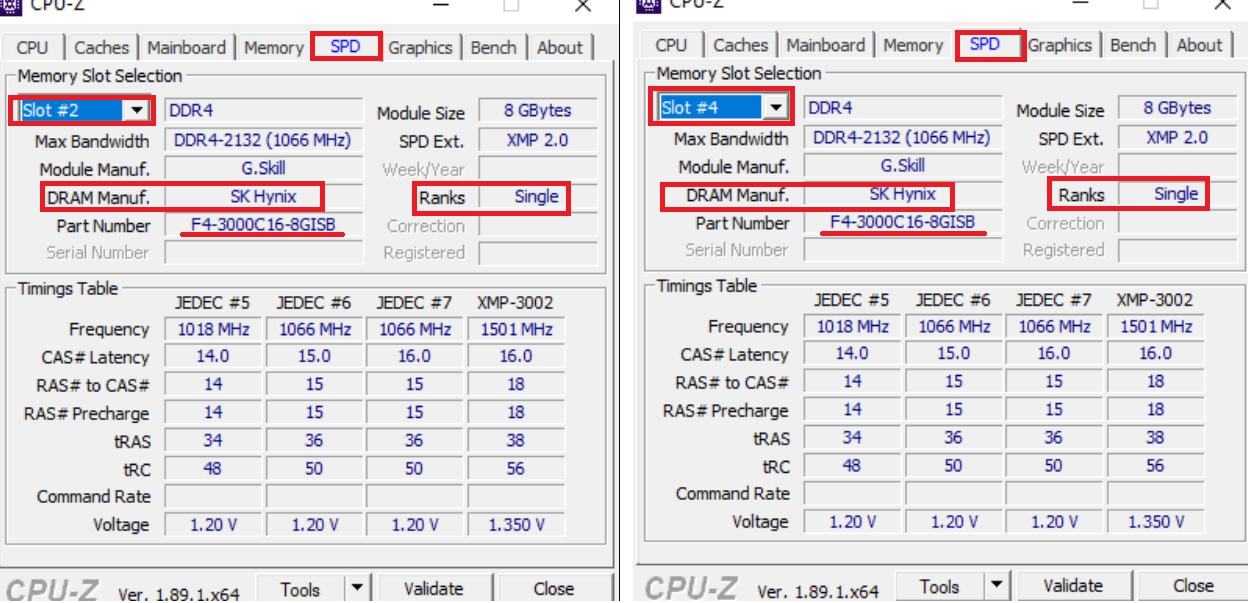This screenshot has width=1248, height=603.
Task: Select SPD tab in left CPU-Z window
Action: coord(345,46)
